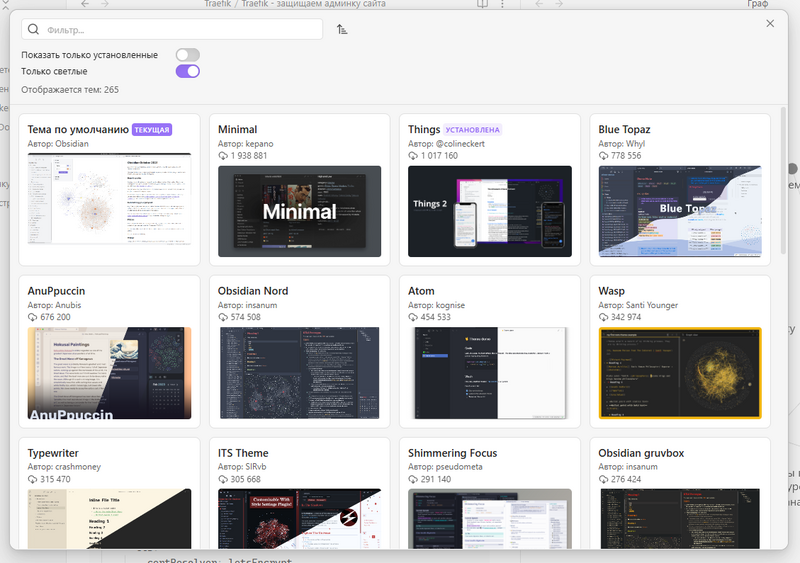Click the Traefik breadcrumb in background window

(218, 4)
